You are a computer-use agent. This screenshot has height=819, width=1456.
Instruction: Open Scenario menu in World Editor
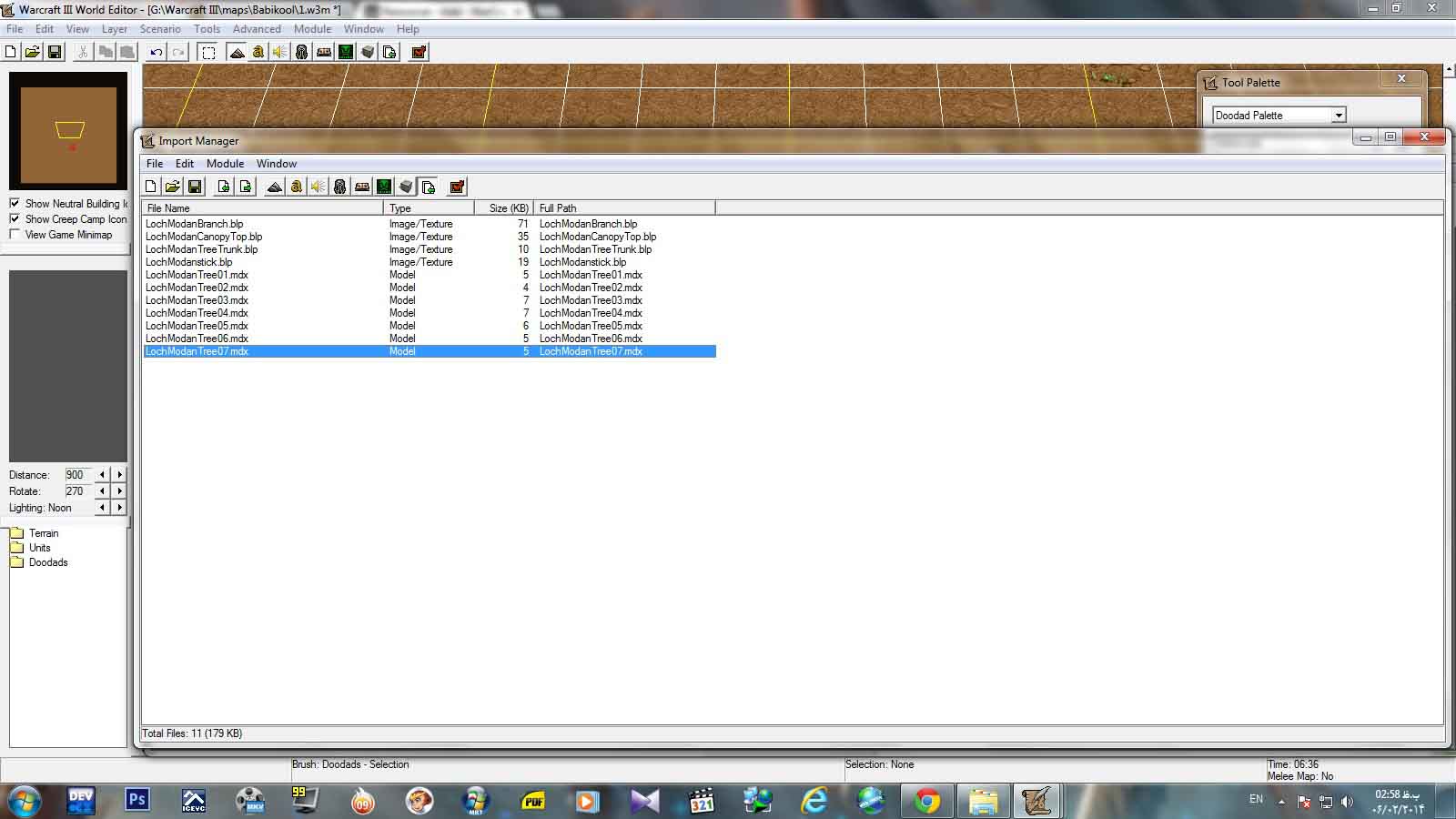pos(160,29)
